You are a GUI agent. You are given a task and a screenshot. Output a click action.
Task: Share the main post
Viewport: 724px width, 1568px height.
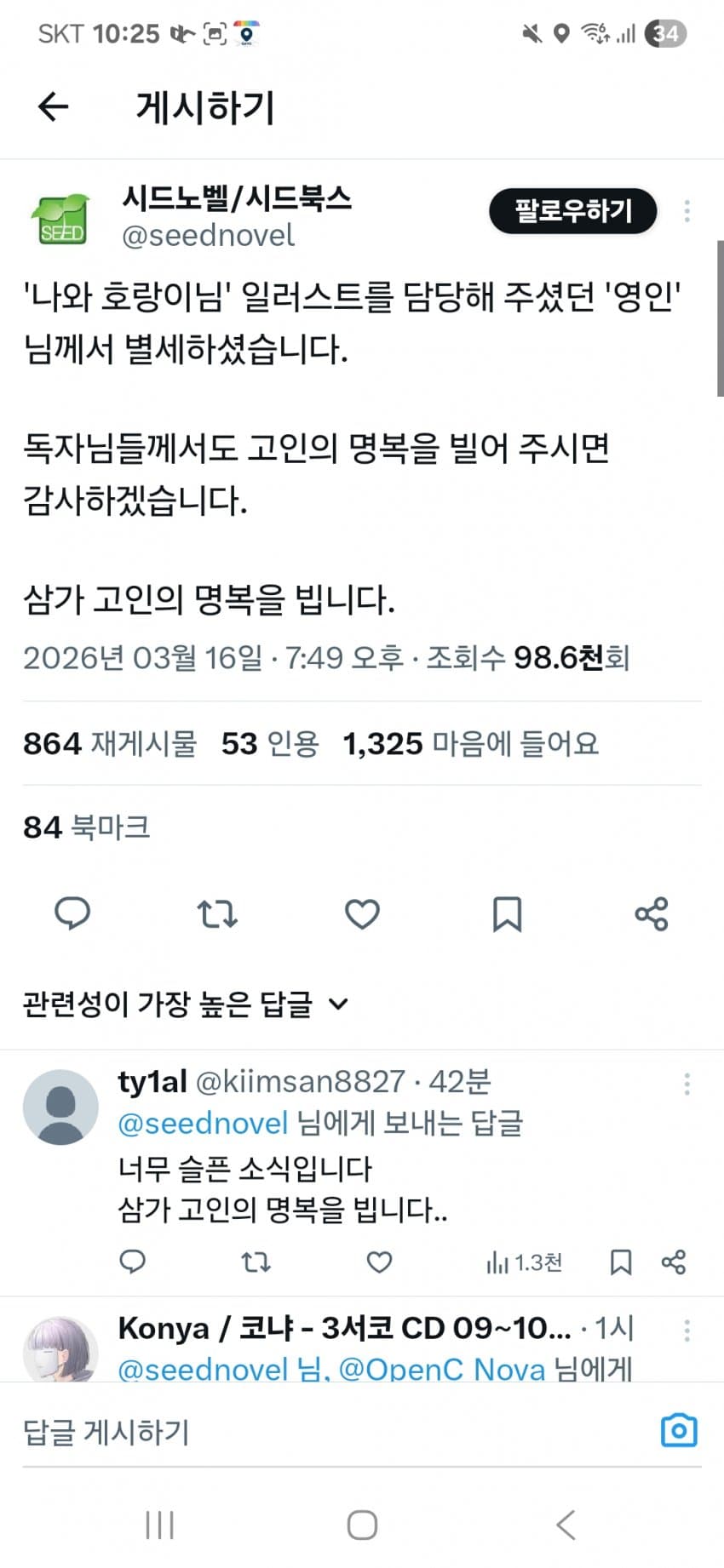point(652,913)
